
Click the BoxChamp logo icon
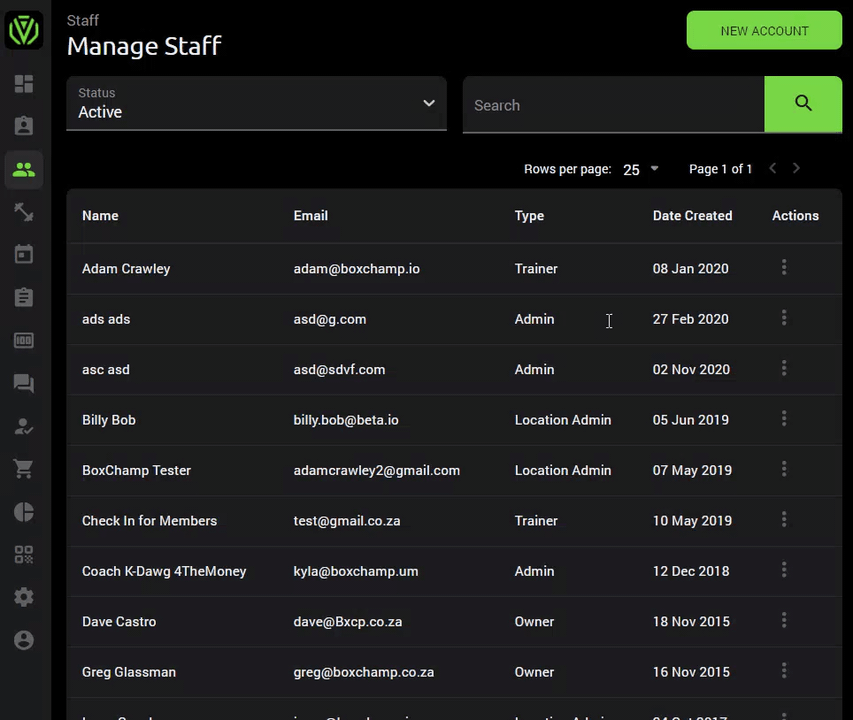[x=24, y=30]
